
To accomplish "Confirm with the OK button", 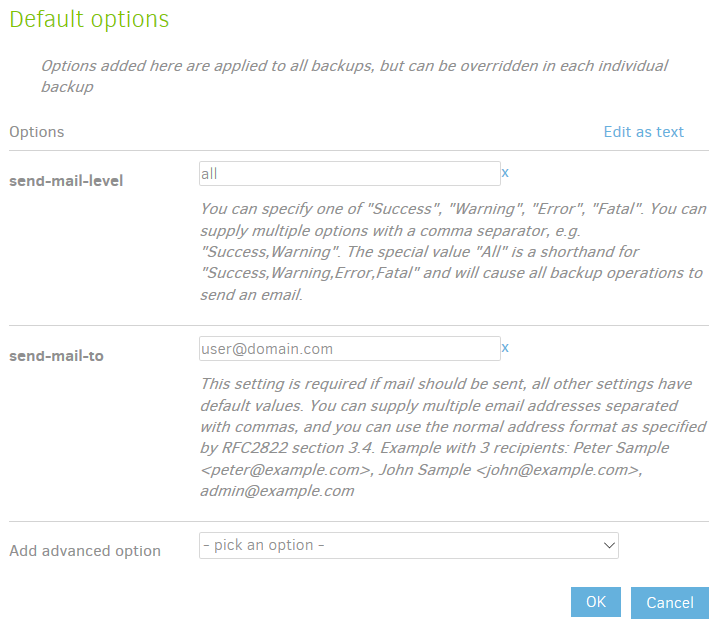I will click(x=596, y=602).
